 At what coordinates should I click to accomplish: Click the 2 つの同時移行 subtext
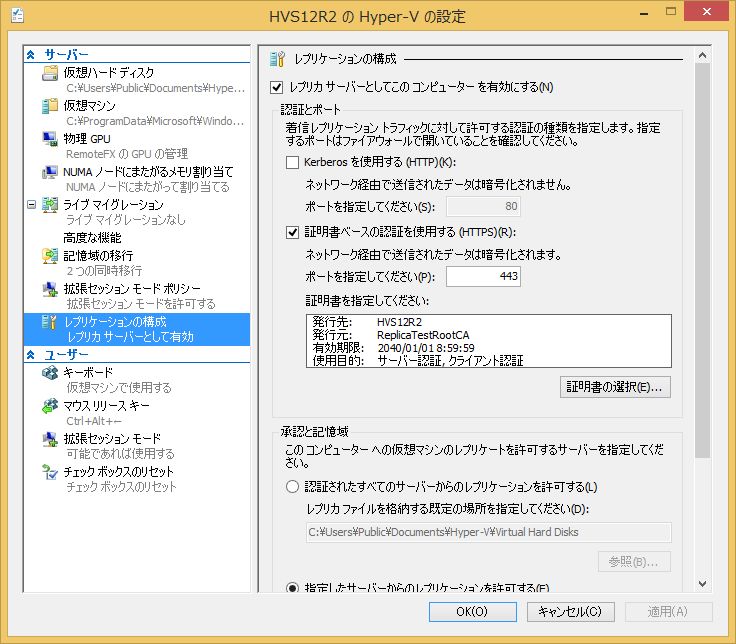(x=104, y=271)
